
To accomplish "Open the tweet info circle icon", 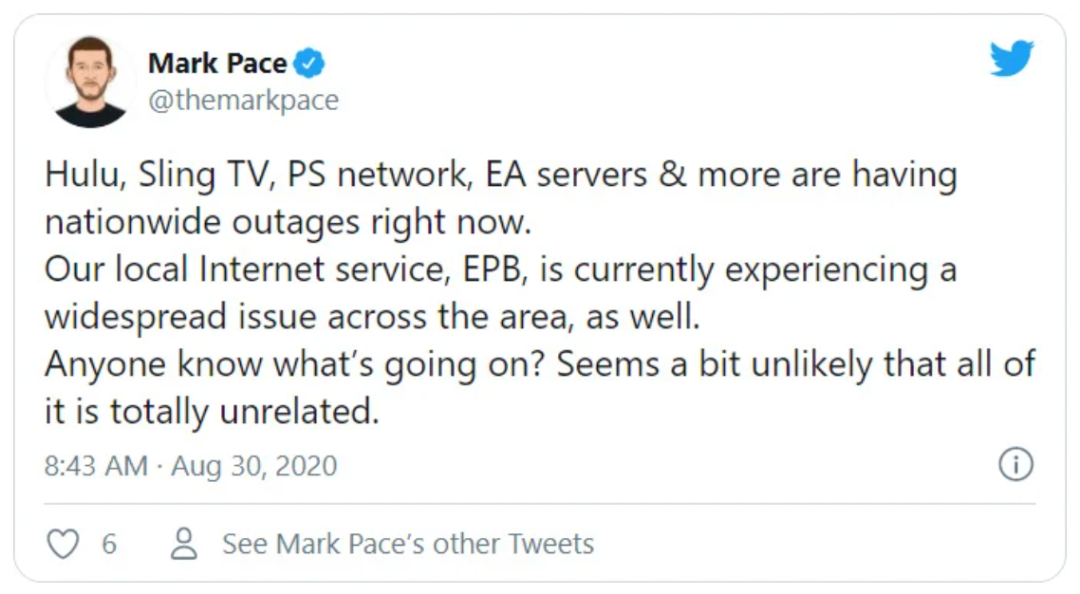I will pos(1015,465).
